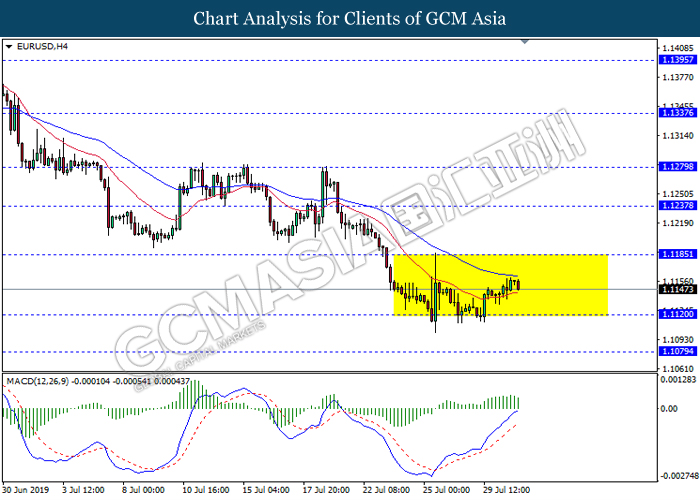Select the 1.13376 price level label
Screen dimensions: 700x500
pyautogui.click(x=678, y=113)
